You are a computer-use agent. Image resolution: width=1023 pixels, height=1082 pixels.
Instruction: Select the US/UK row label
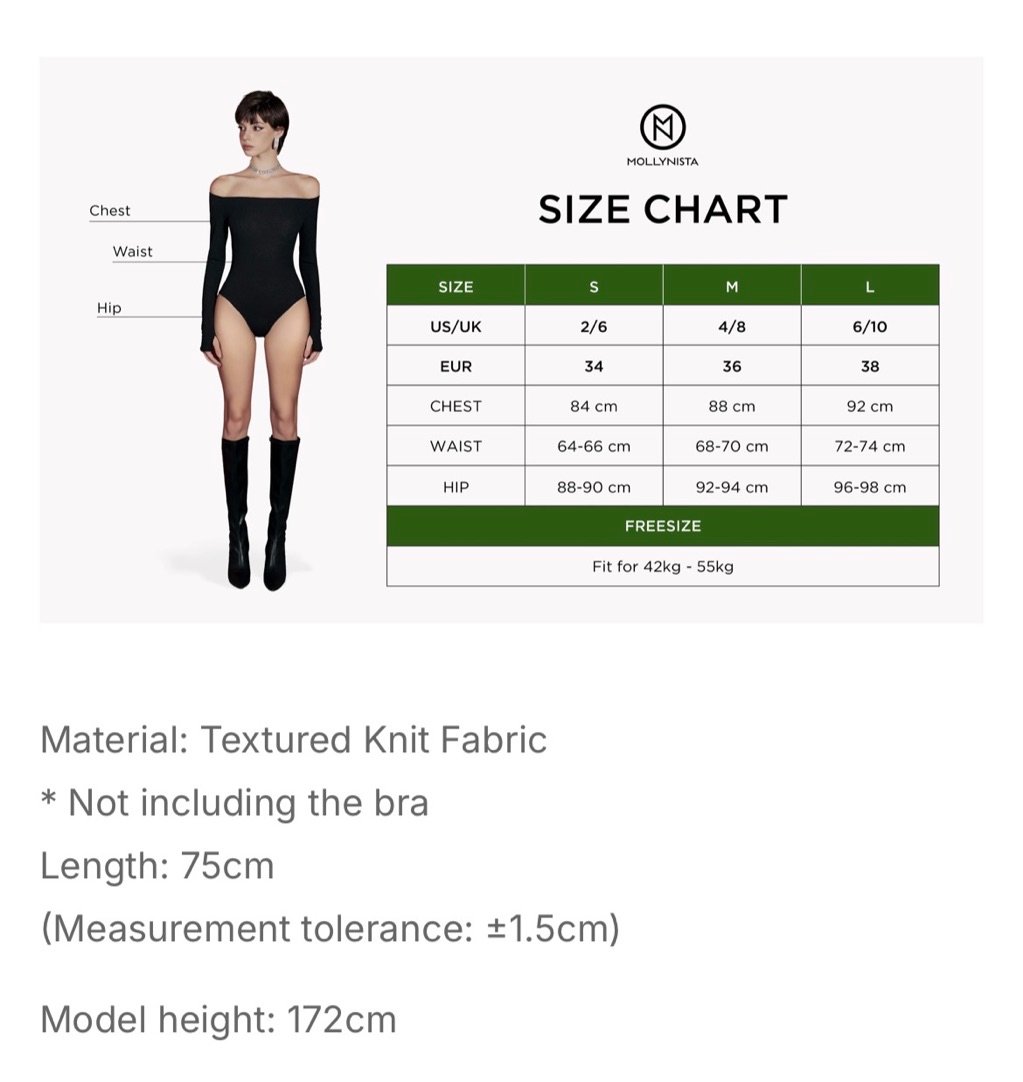[x=456, y=326]
